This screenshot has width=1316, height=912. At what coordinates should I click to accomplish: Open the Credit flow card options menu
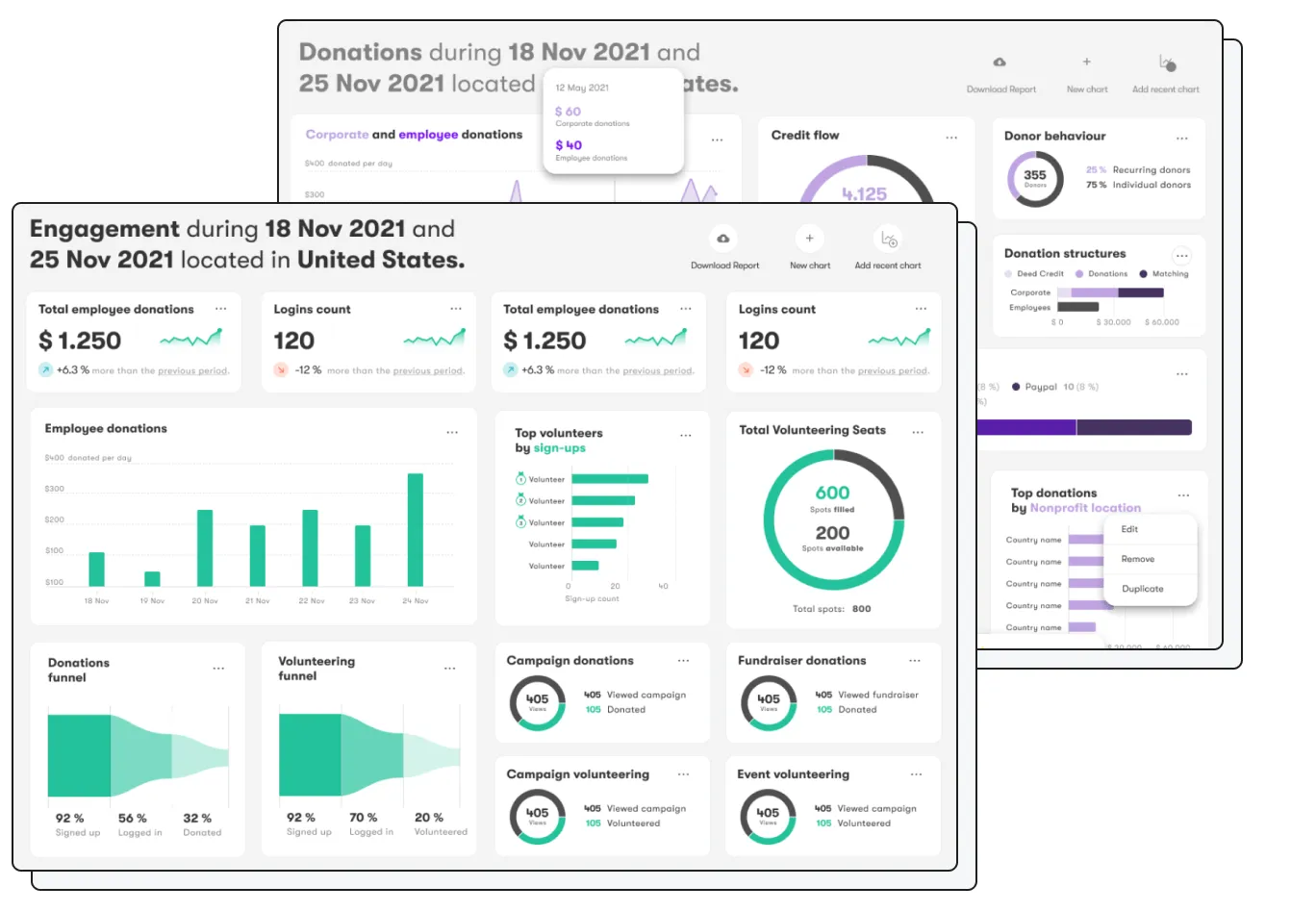pos(951,138)
